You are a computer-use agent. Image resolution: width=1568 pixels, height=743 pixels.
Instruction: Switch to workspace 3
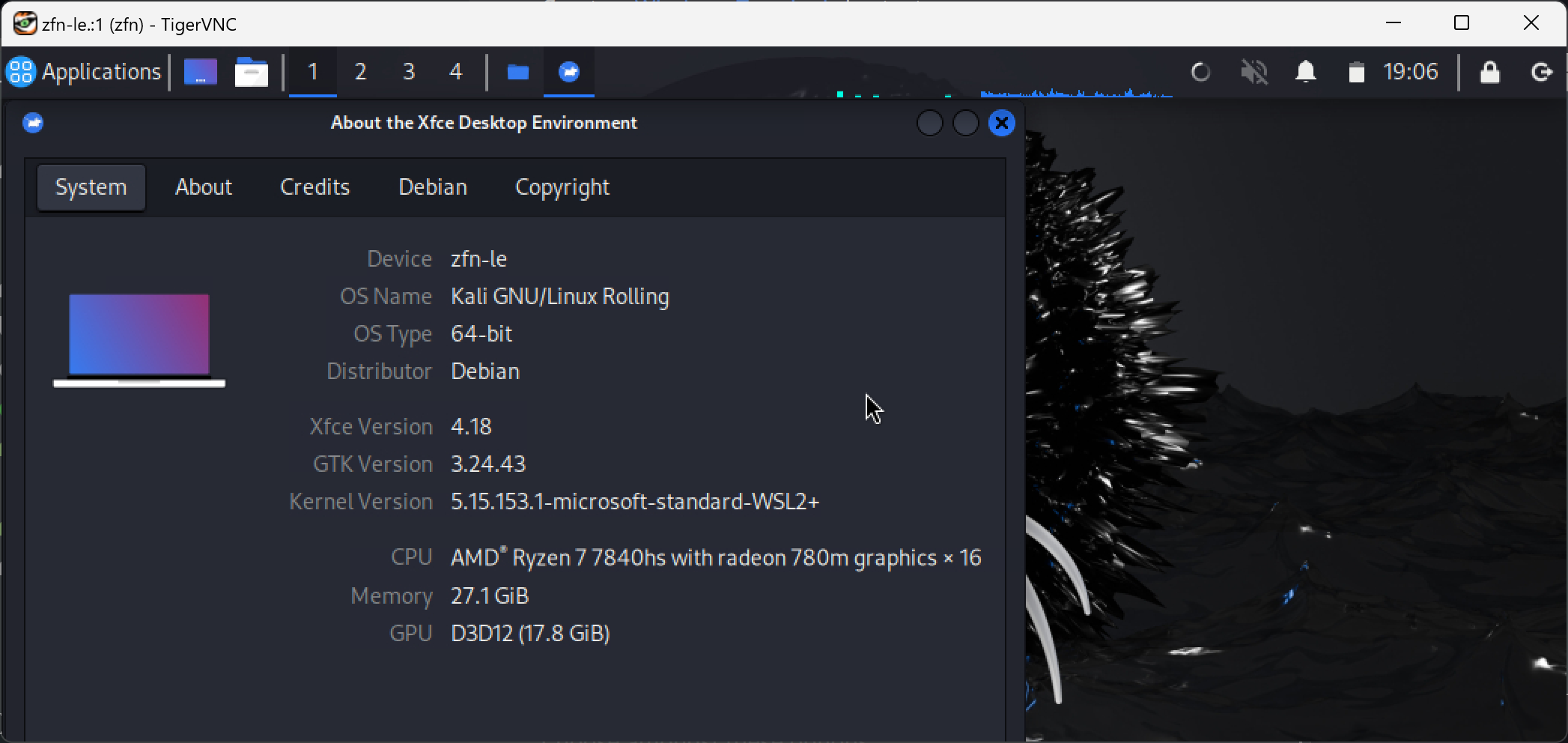click(408, 72)
